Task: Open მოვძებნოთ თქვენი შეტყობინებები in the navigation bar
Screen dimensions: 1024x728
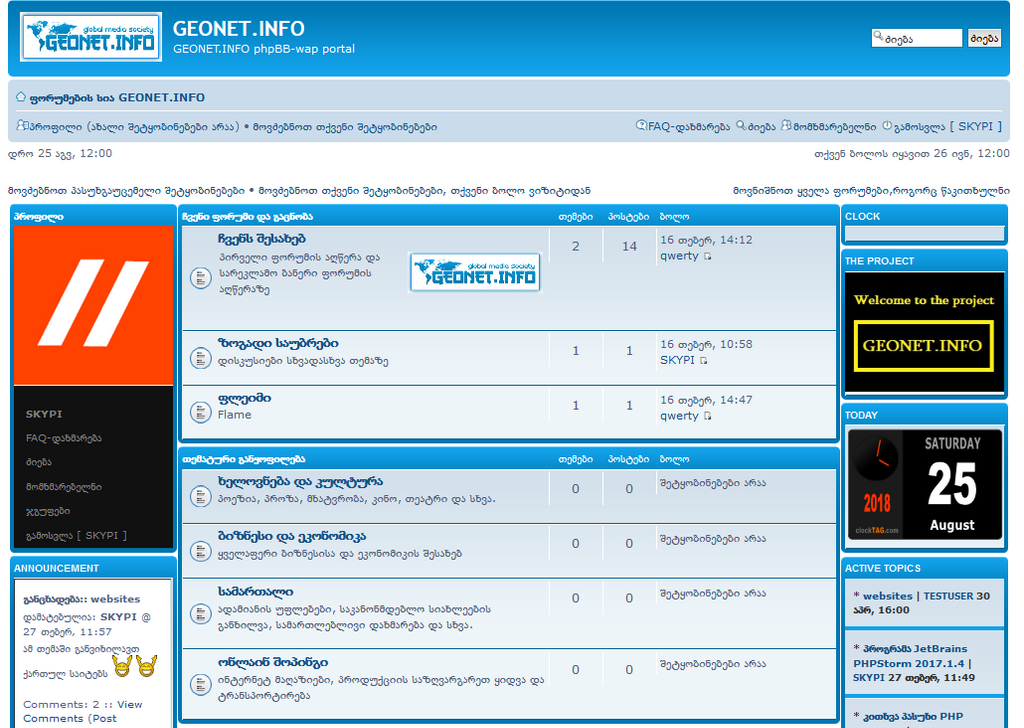Action: (345, 127)
